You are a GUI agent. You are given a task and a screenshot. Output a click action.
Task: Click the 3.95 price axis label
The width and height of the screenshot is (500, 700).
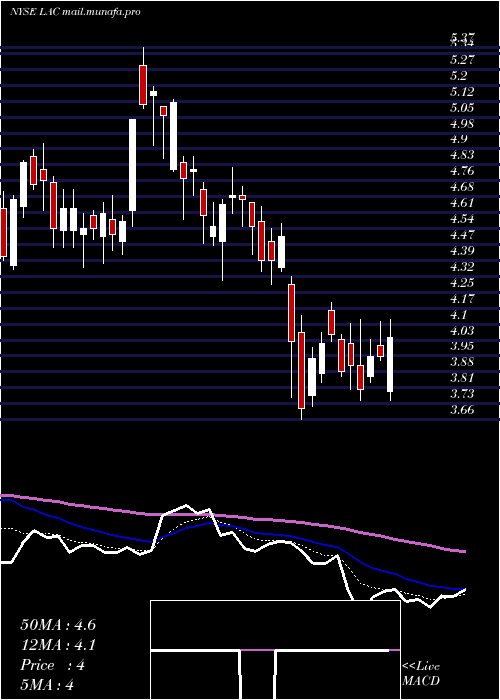(x=462, y=346)
